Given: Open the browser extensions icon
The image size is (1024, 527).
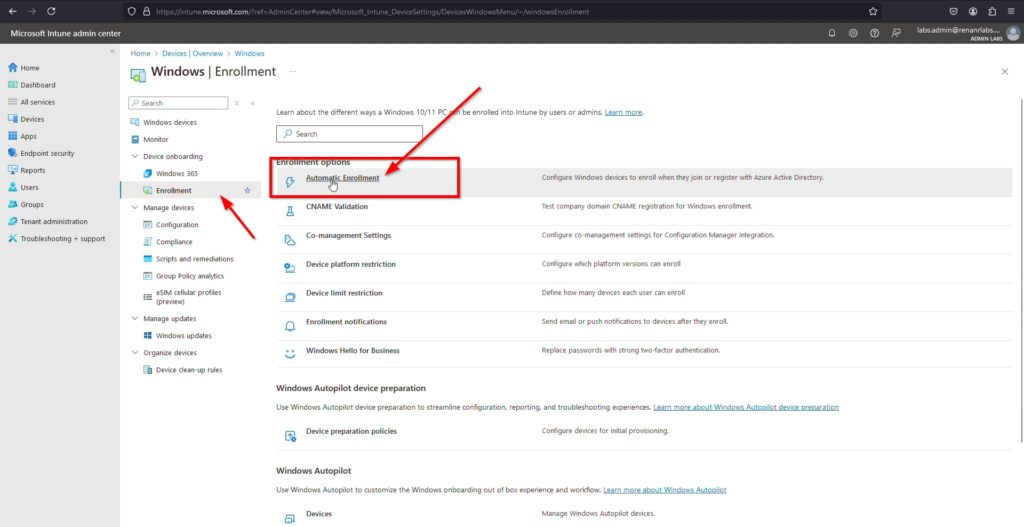Looking at the screenshot, I should 993,11.
